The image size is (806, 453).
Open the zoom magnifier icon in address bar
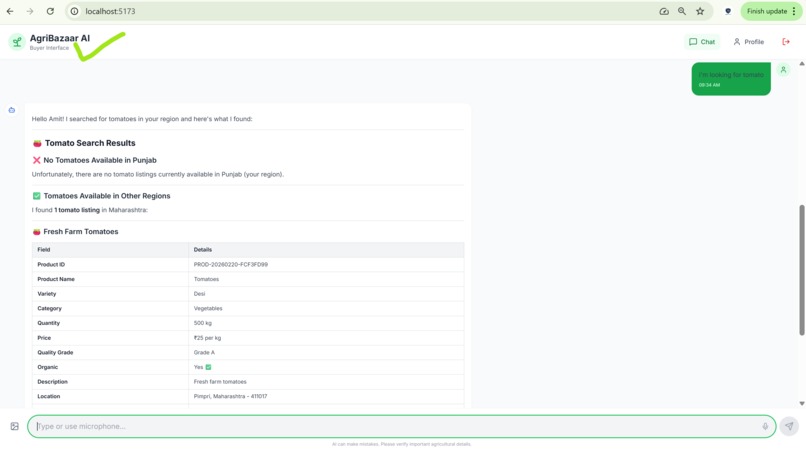[x=682, y=11]
